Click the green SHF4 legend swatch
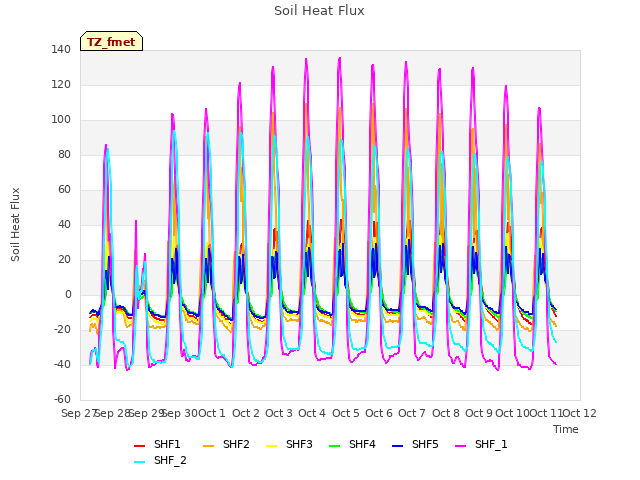The height and width of the screenshot is (480, 640). click(334, 446)
